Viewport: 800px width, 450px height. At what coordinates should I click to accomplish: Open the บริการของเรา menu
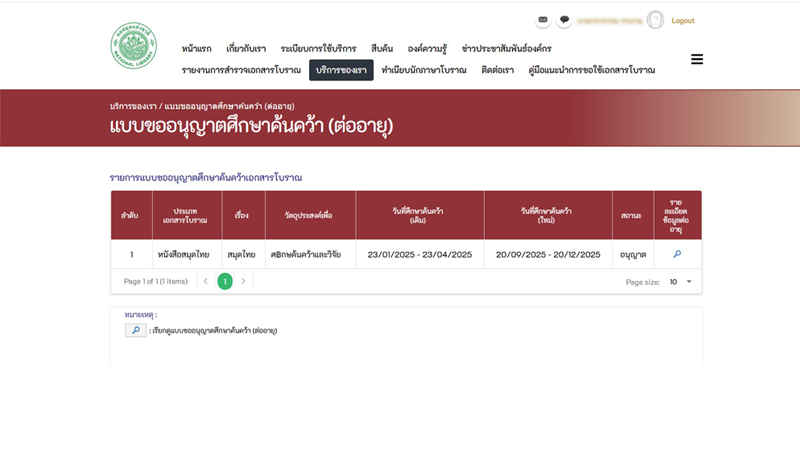(x=341, y=70)
